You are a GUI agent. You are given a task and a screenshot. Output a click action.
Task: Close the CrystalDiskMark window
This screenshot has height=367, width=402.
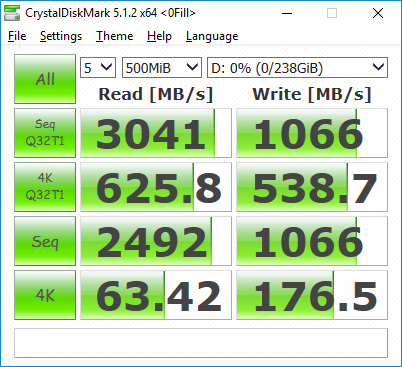click(x=378, y=13)
